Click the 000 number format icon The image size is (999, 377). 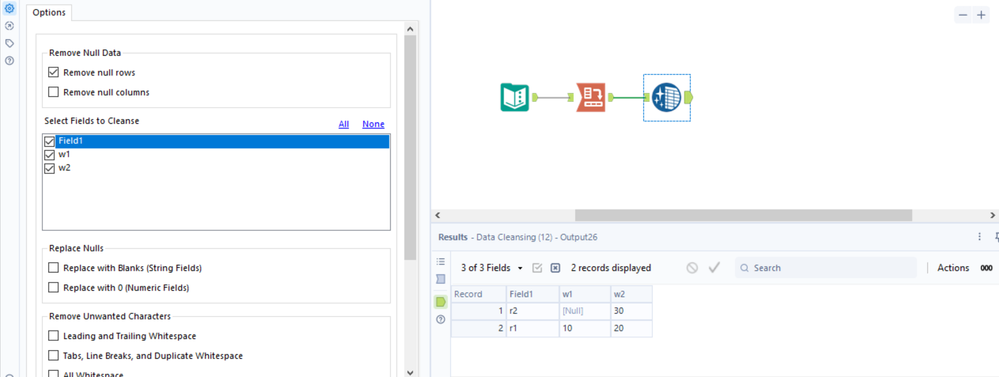click(x=986, y=268)
